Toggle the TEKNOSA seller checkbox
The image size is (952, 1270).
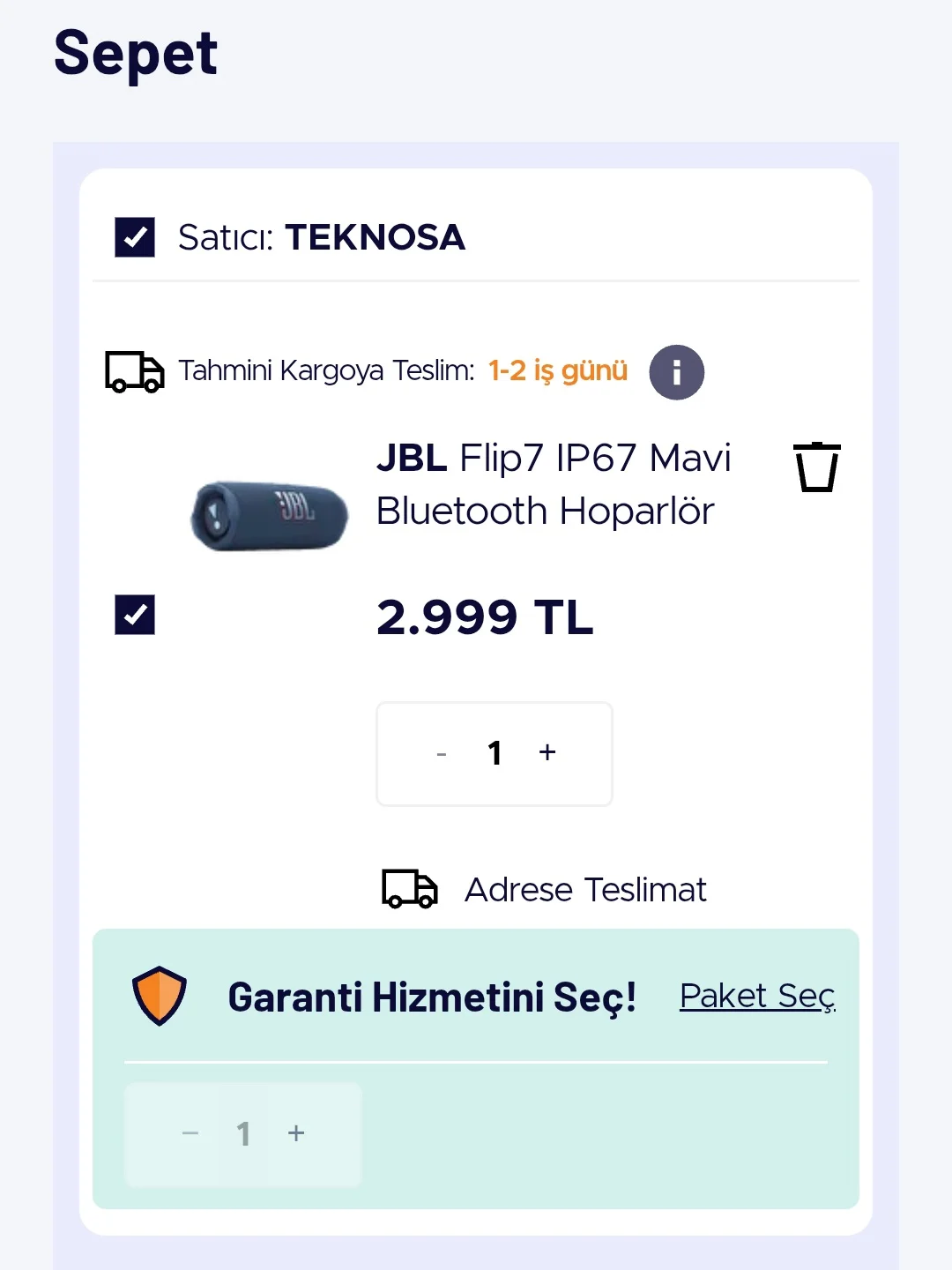135,237
